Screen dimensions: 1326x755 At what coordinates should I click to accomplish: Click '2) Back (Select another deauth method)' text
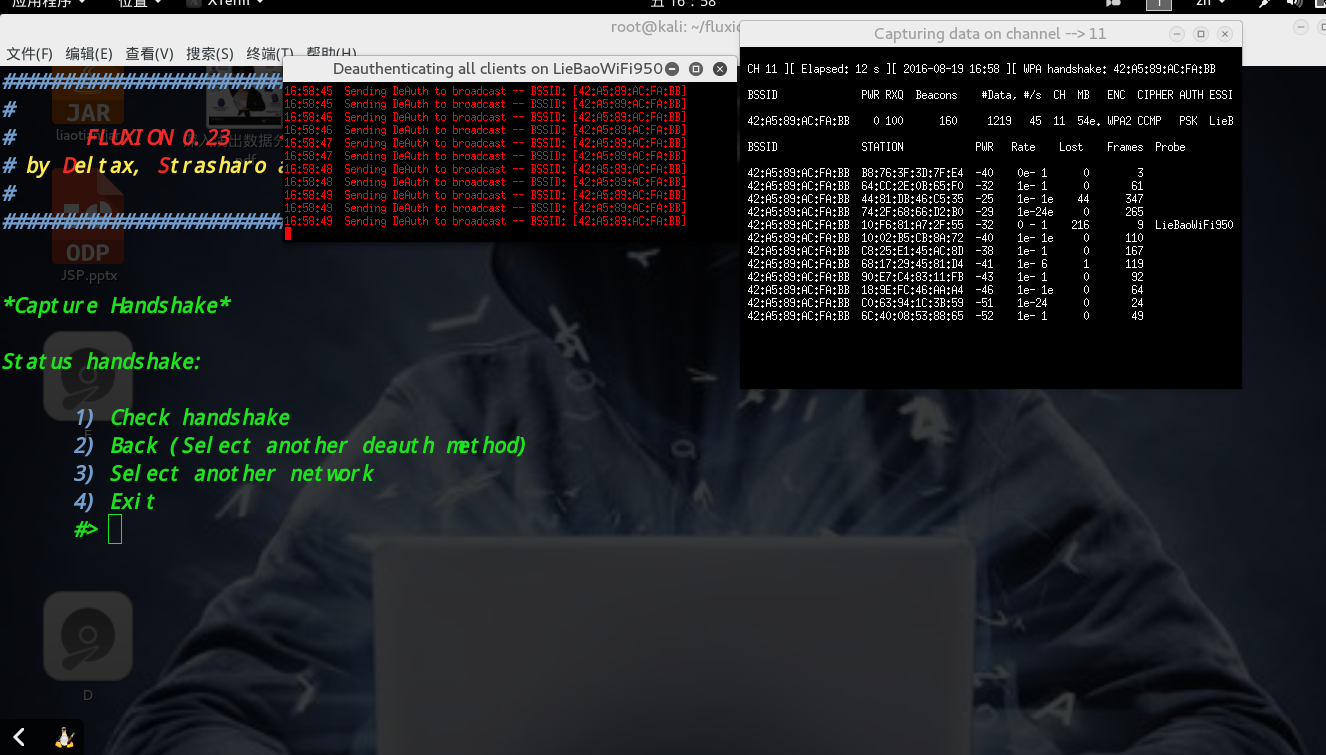[x=300, y=445]
